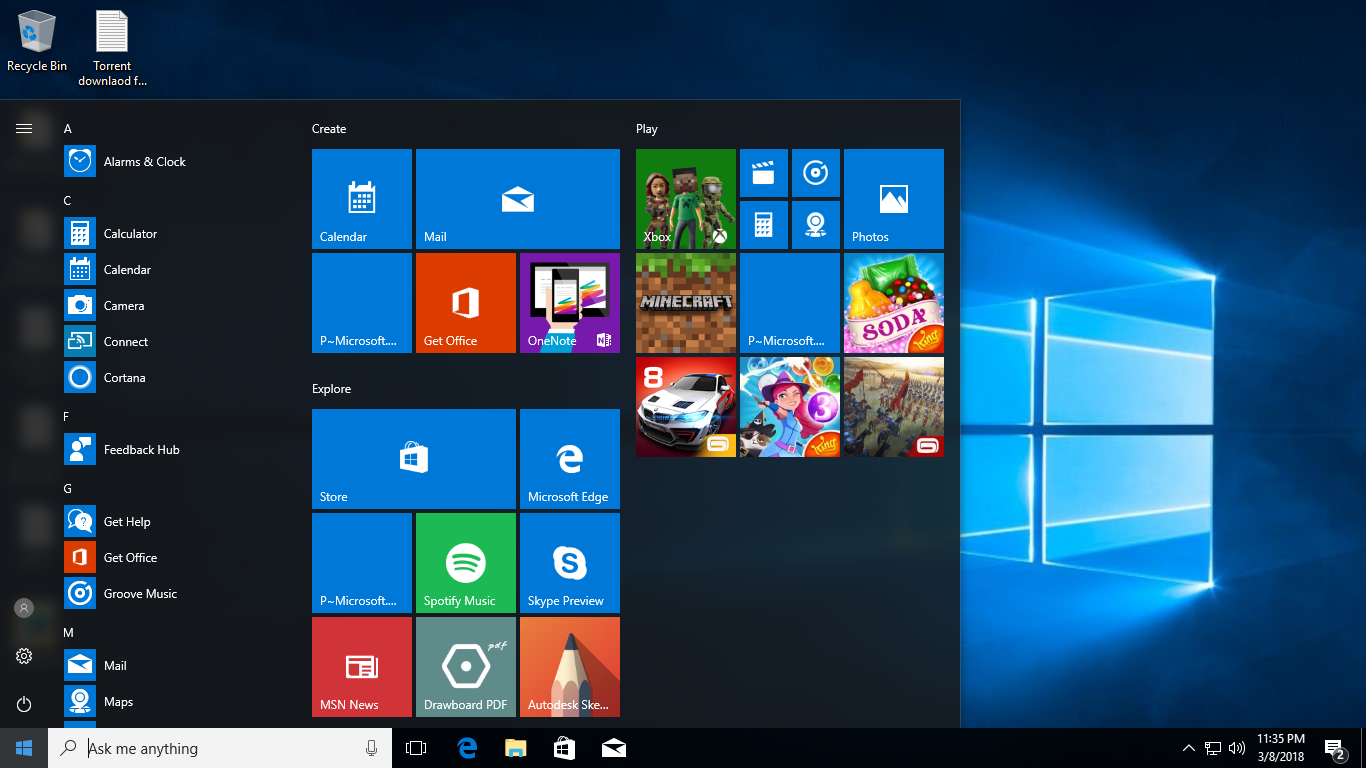1366x768 pixels.
Task: Click the Play group header
Action: coord(647,129)
